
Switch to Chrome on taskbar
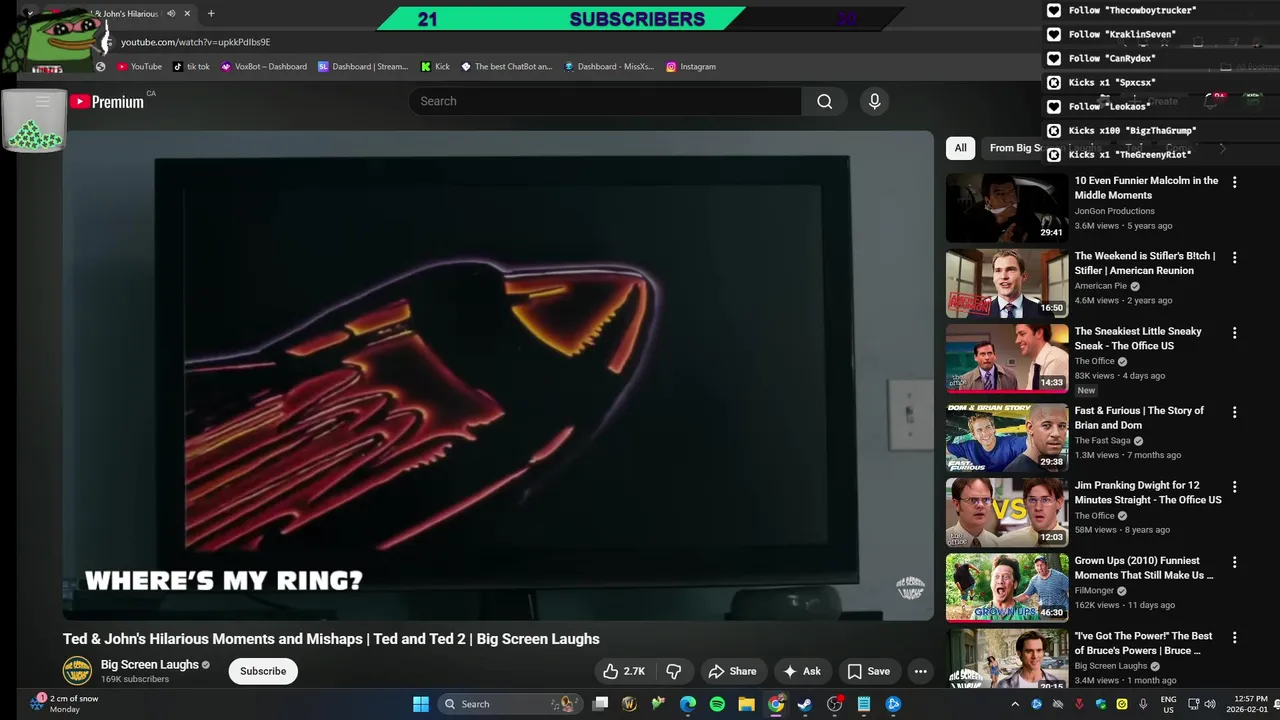[x=776, y=704]
